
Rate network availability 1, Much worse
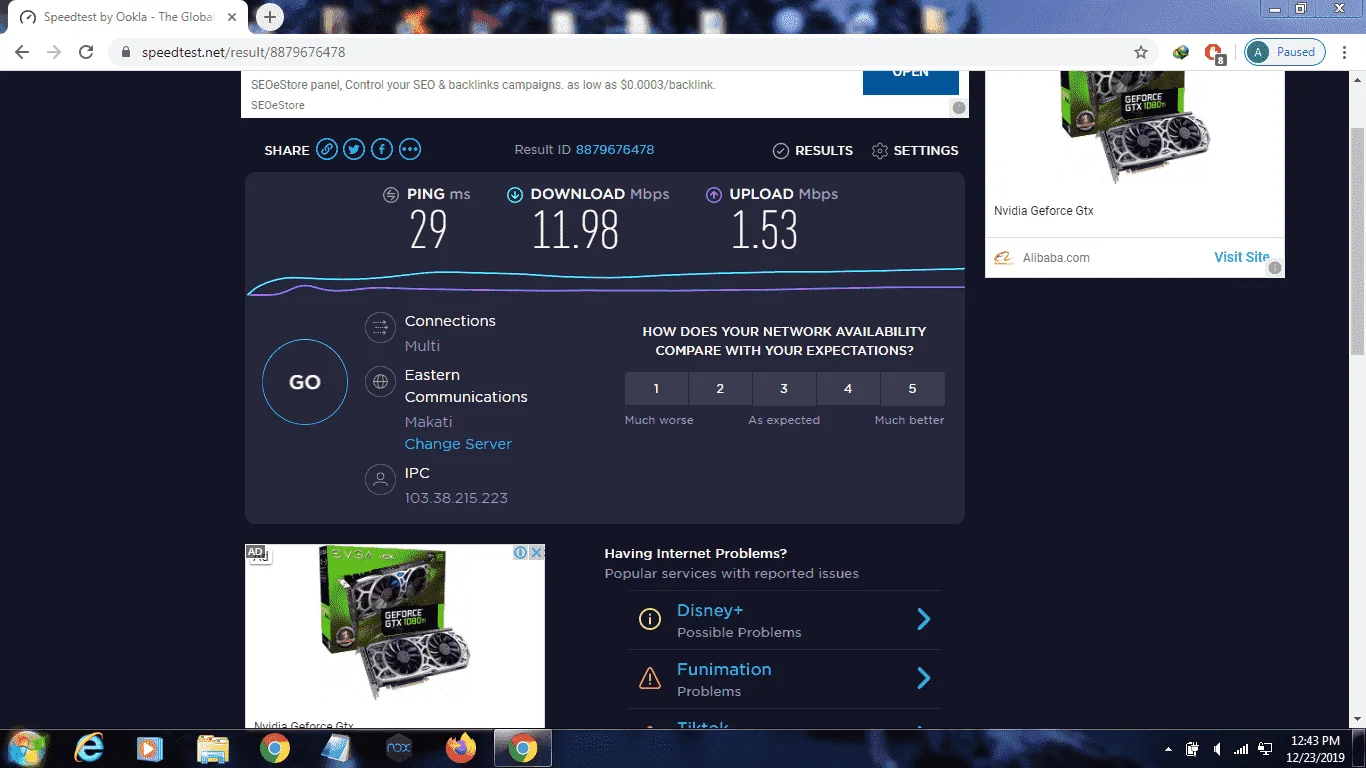(656, 388)
